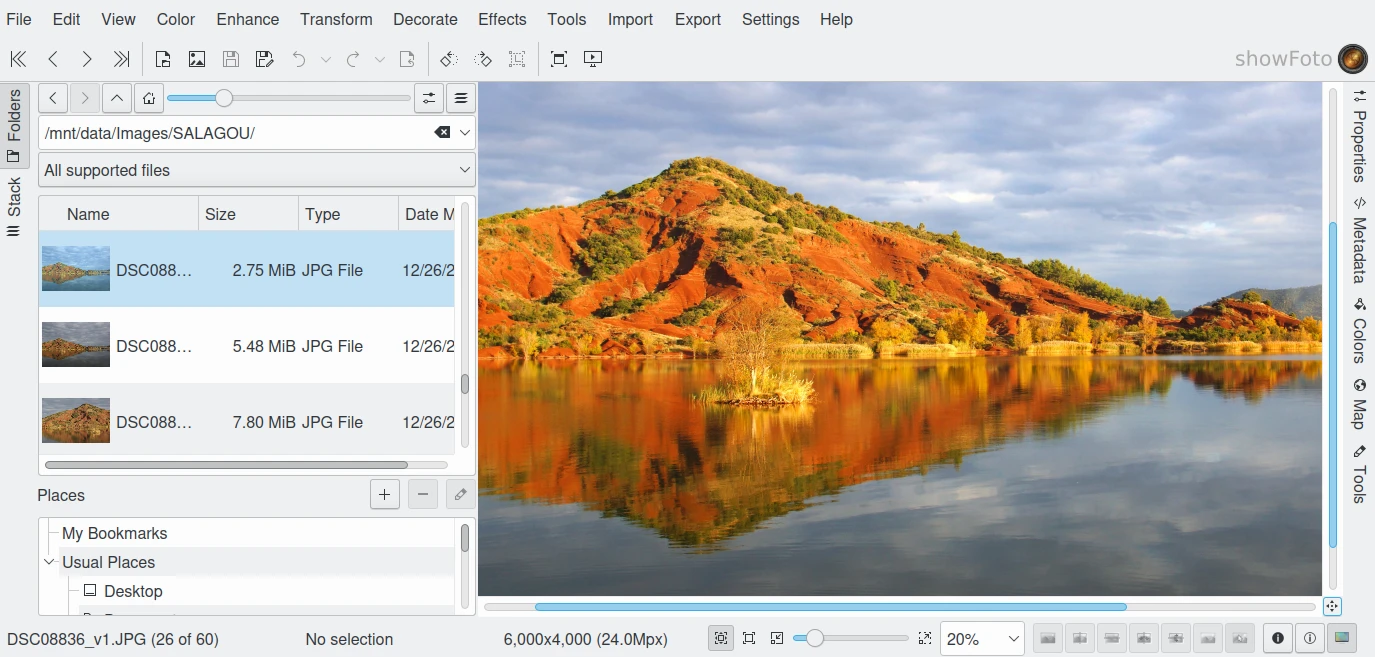Add a new place bookmark
1375x657 pixels.
pyautogui.click(x=384, y=494)
